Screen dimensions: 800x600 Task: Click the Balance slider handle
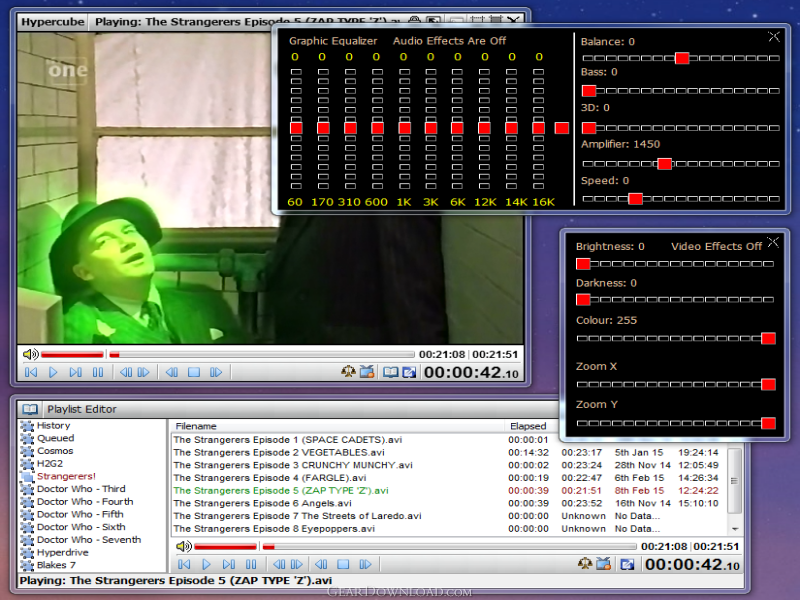682,58
